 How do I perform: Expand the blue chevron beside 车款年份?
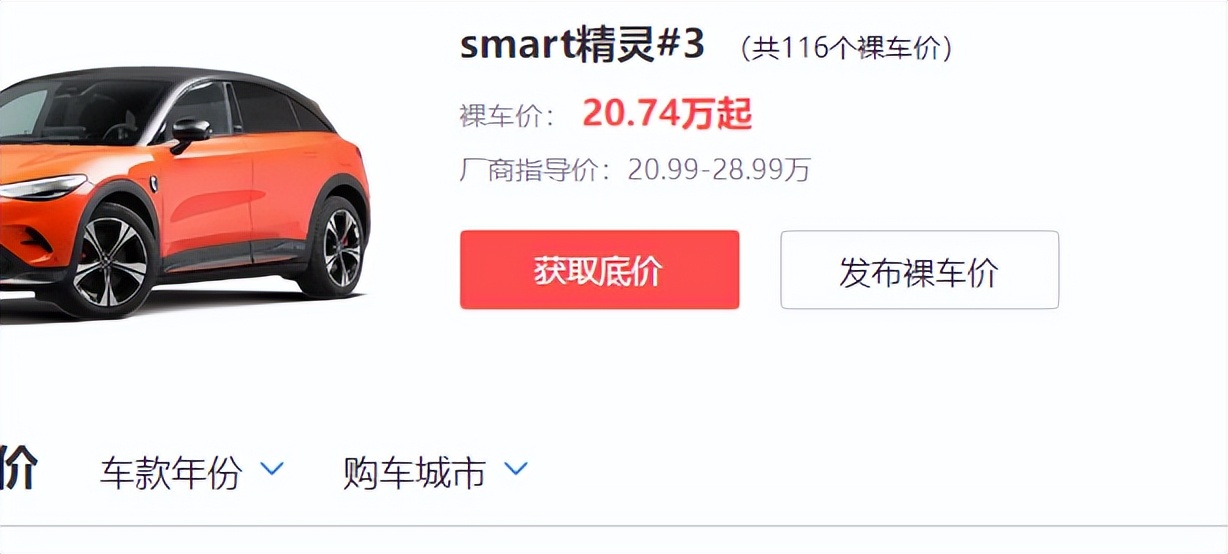(x=271, y=468)
